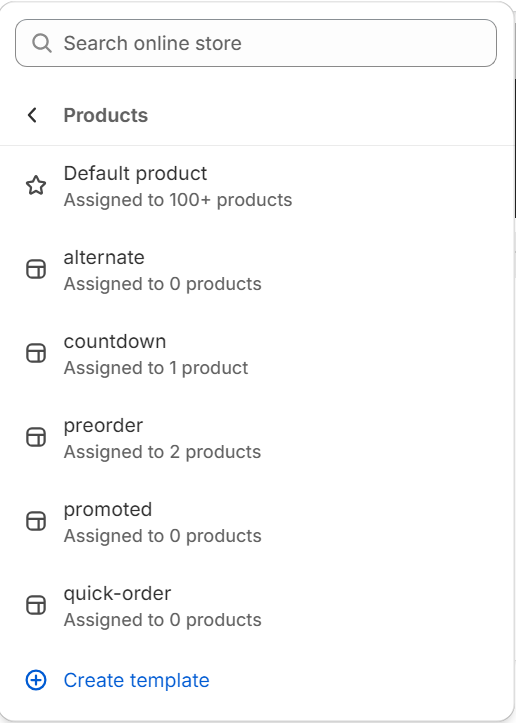This screenshot has width=516, height=723.
Task: Select the preorder template
Action: coord(256,438)
